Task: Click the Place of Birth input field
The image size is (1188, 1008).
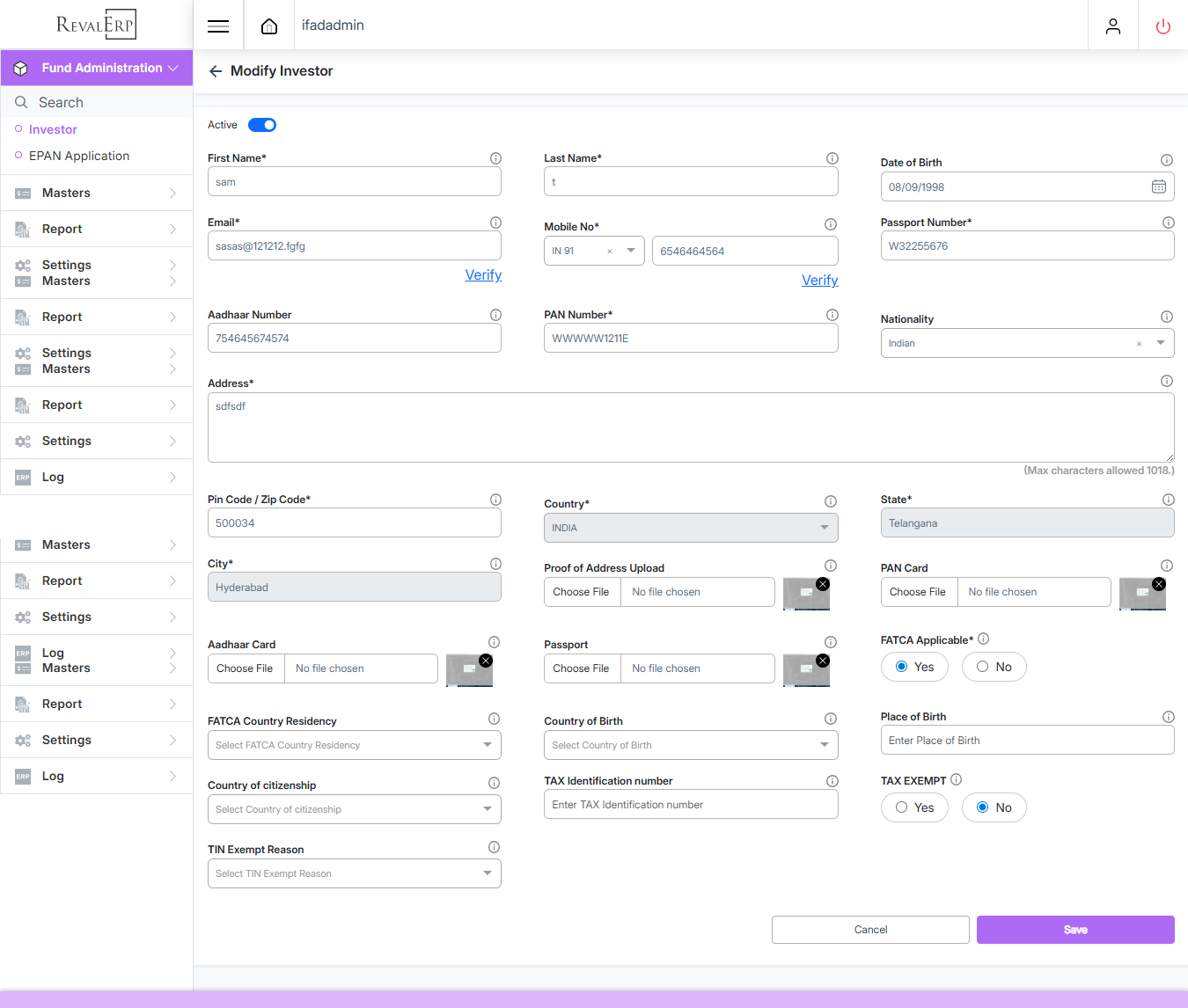Action: click(1026, 741)
